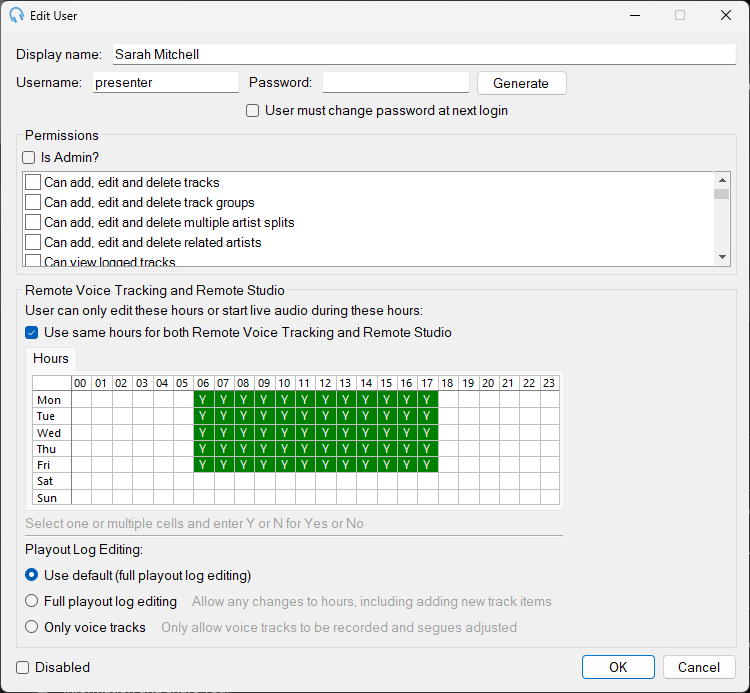Select the empty Sat 10 cell
The height and width of the screenshot is (693, 750).
285,481
